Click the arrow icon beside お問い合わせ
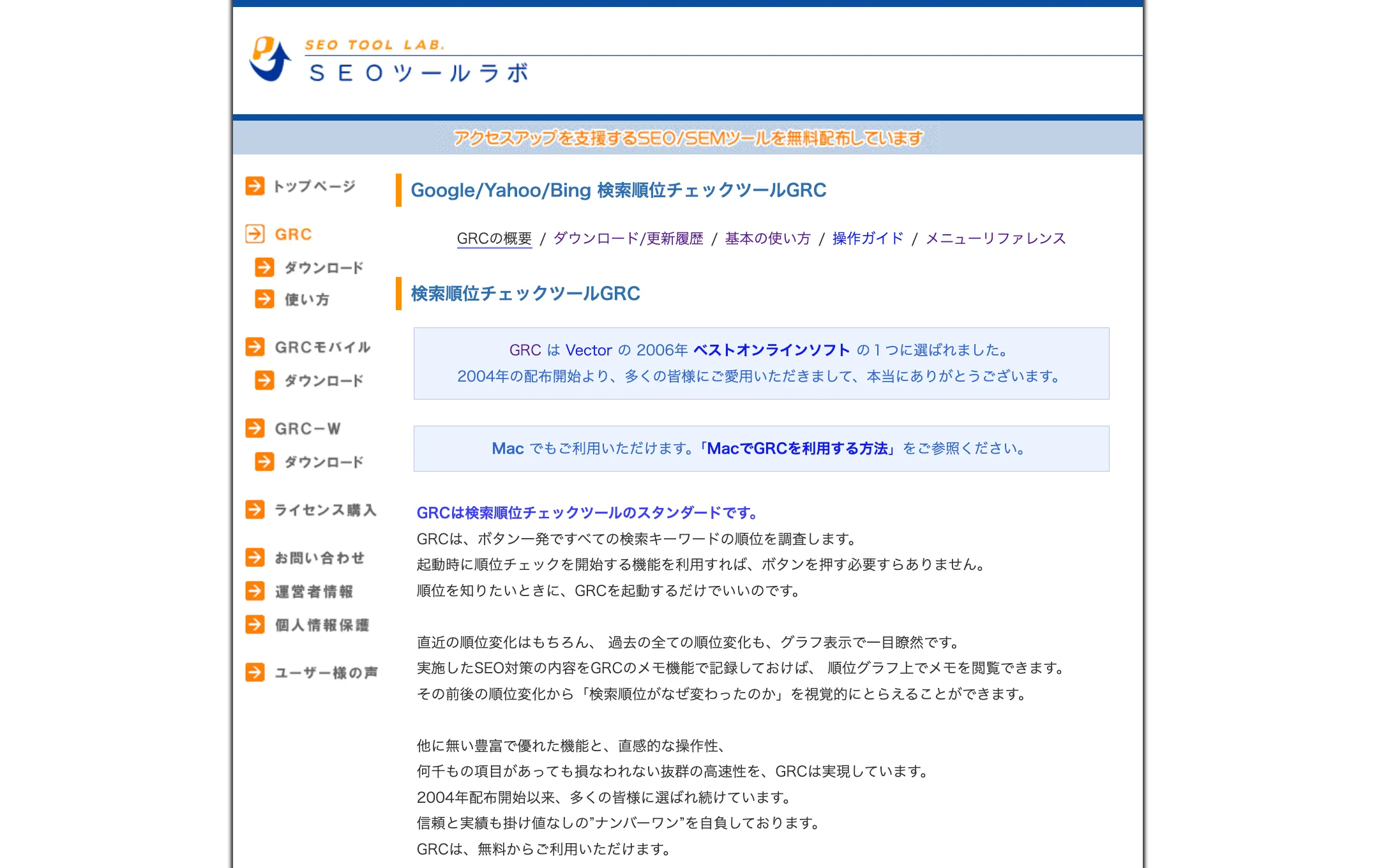Image resolution: width=1379 pixels, height=868 pixels. click(255, 557)
